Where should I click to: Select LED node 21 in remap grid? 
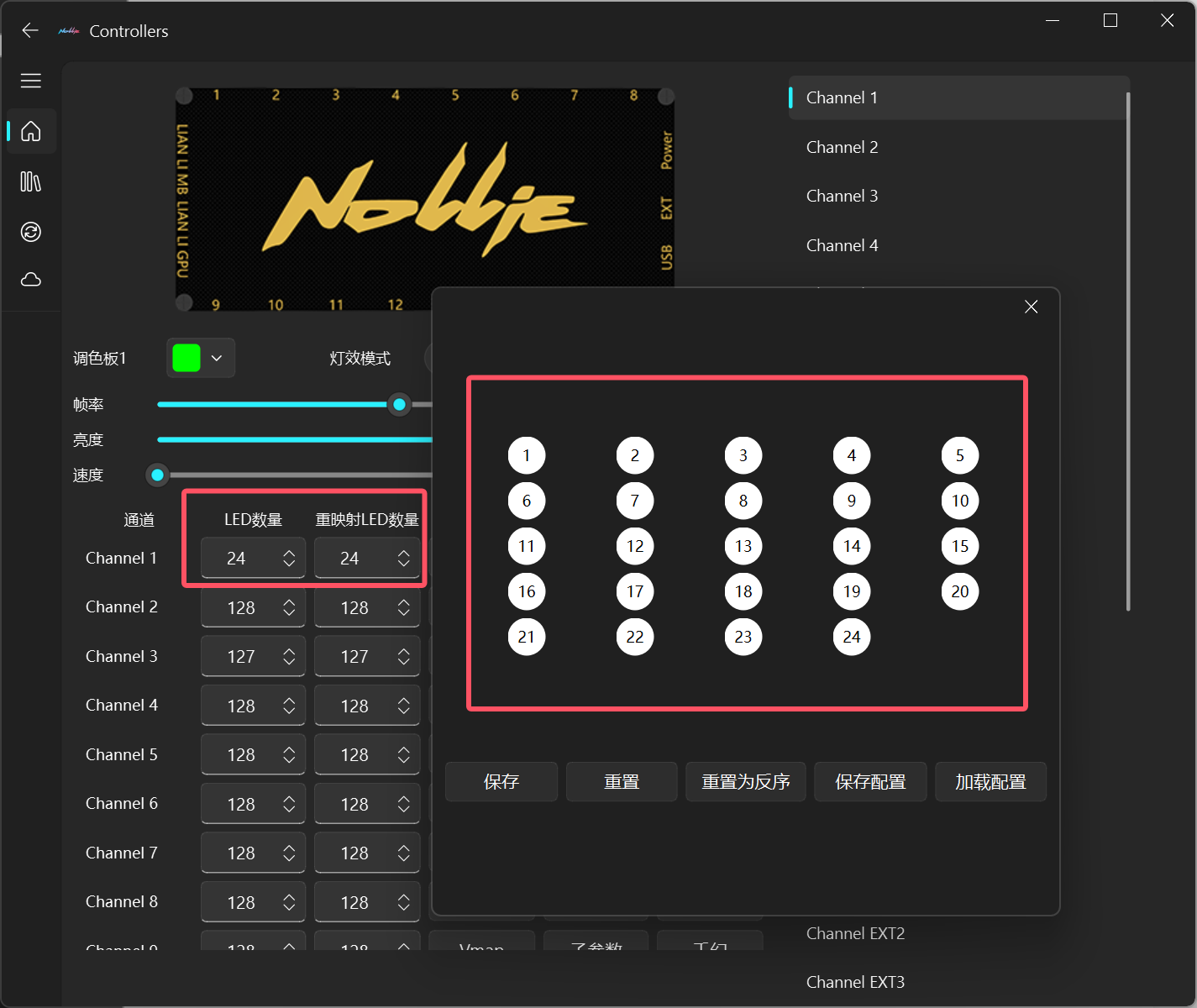[527, 638]
